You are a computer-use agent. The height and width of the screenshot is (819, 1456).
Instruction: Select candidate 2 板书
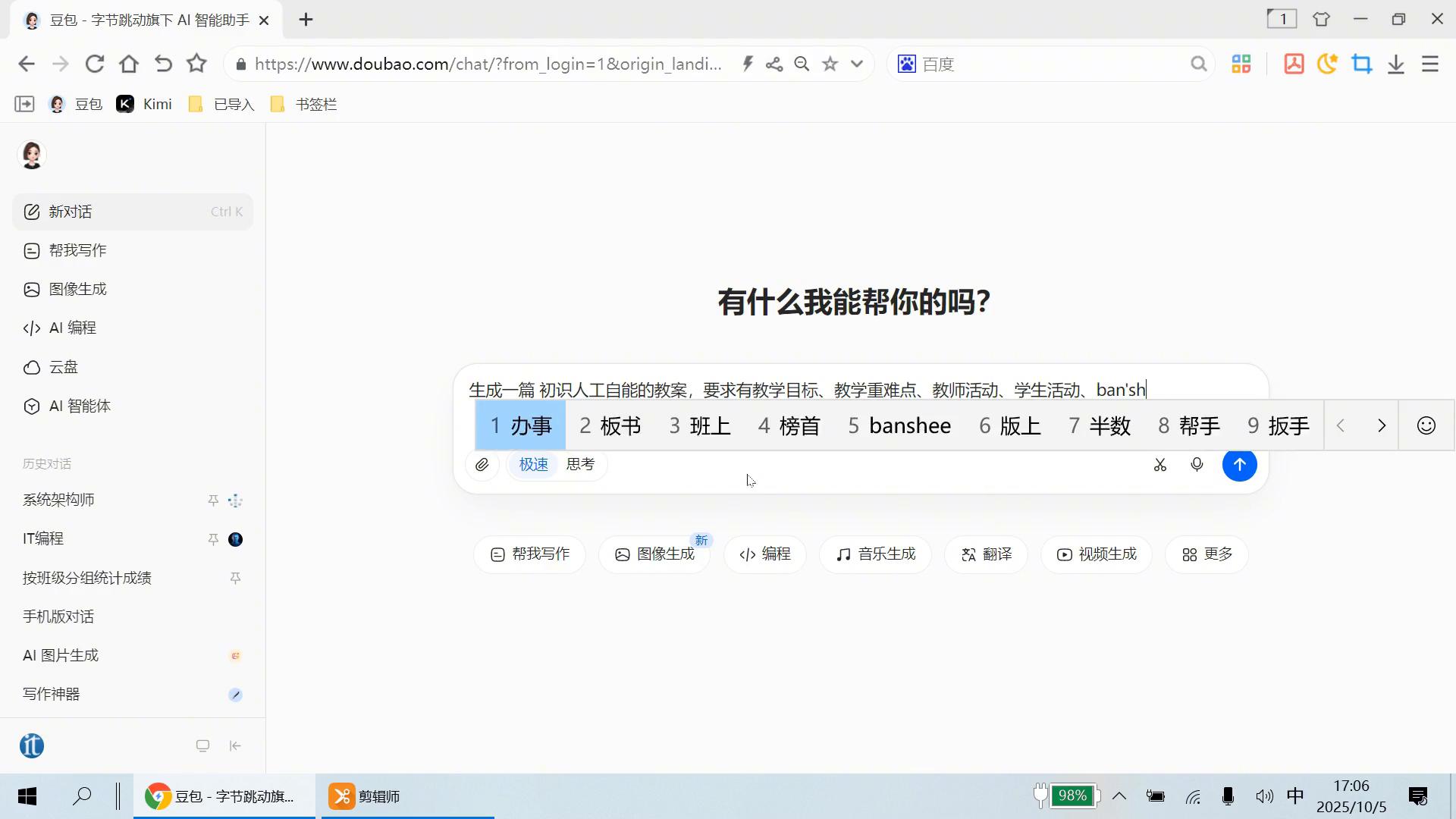(610, 425)
